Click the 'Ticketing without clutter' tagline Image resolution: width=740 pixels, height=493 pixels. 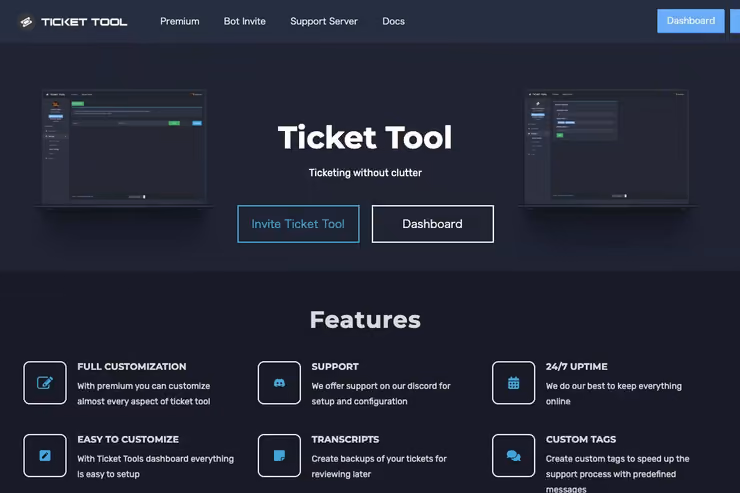[x=365, y=173]
